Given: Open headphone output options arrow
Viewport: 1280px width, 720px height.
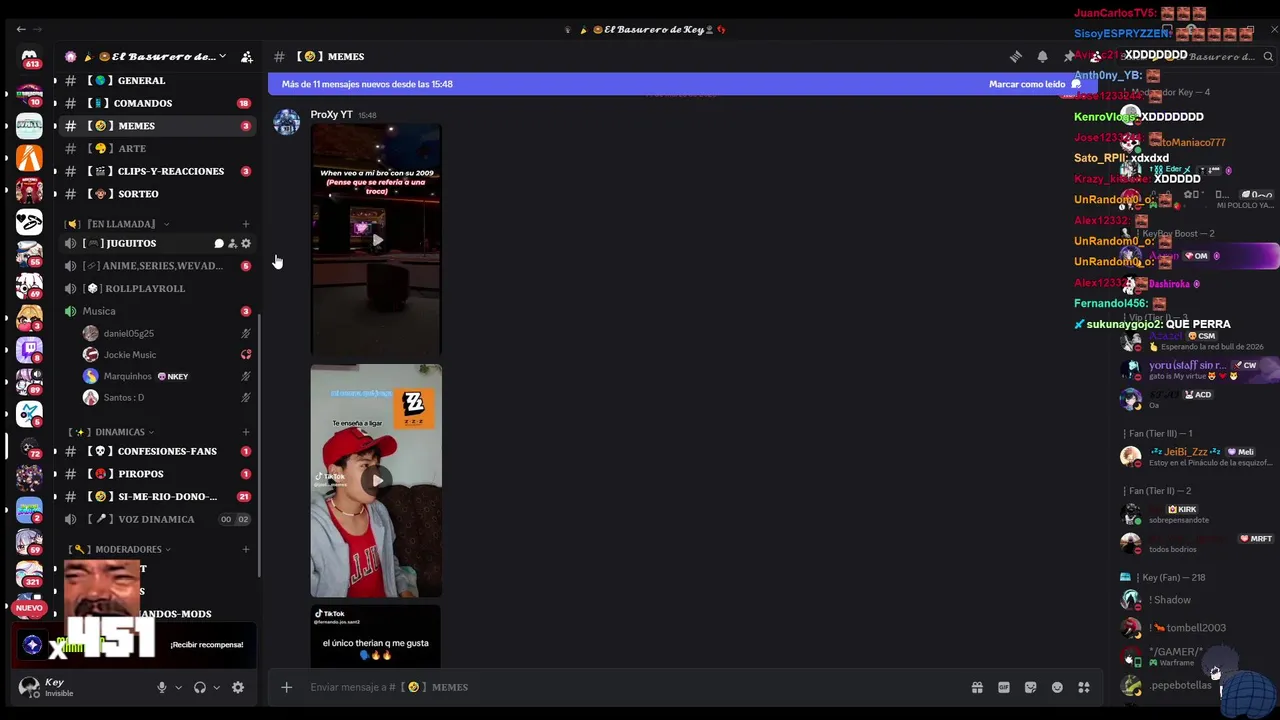Looking at the screenshot, I should (x=217, y=687).
